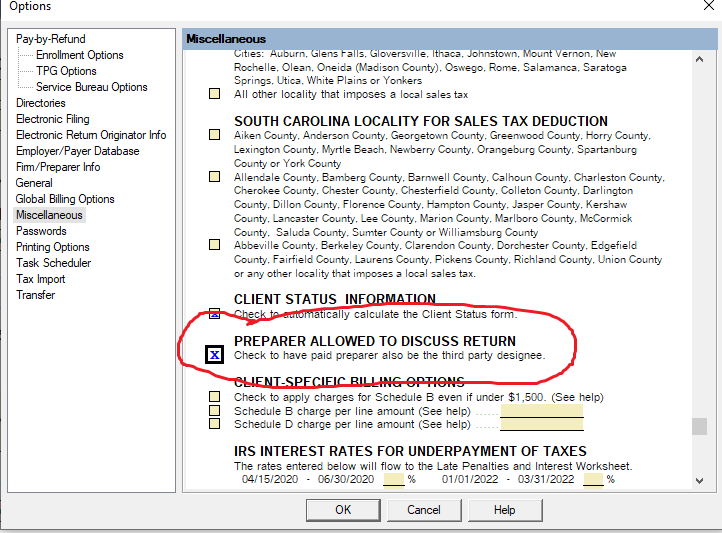Image resolution: width=722 pixels, height=533 pixels.
Task: Check All other locality sales tax checkbox
Action: [214, 95]
